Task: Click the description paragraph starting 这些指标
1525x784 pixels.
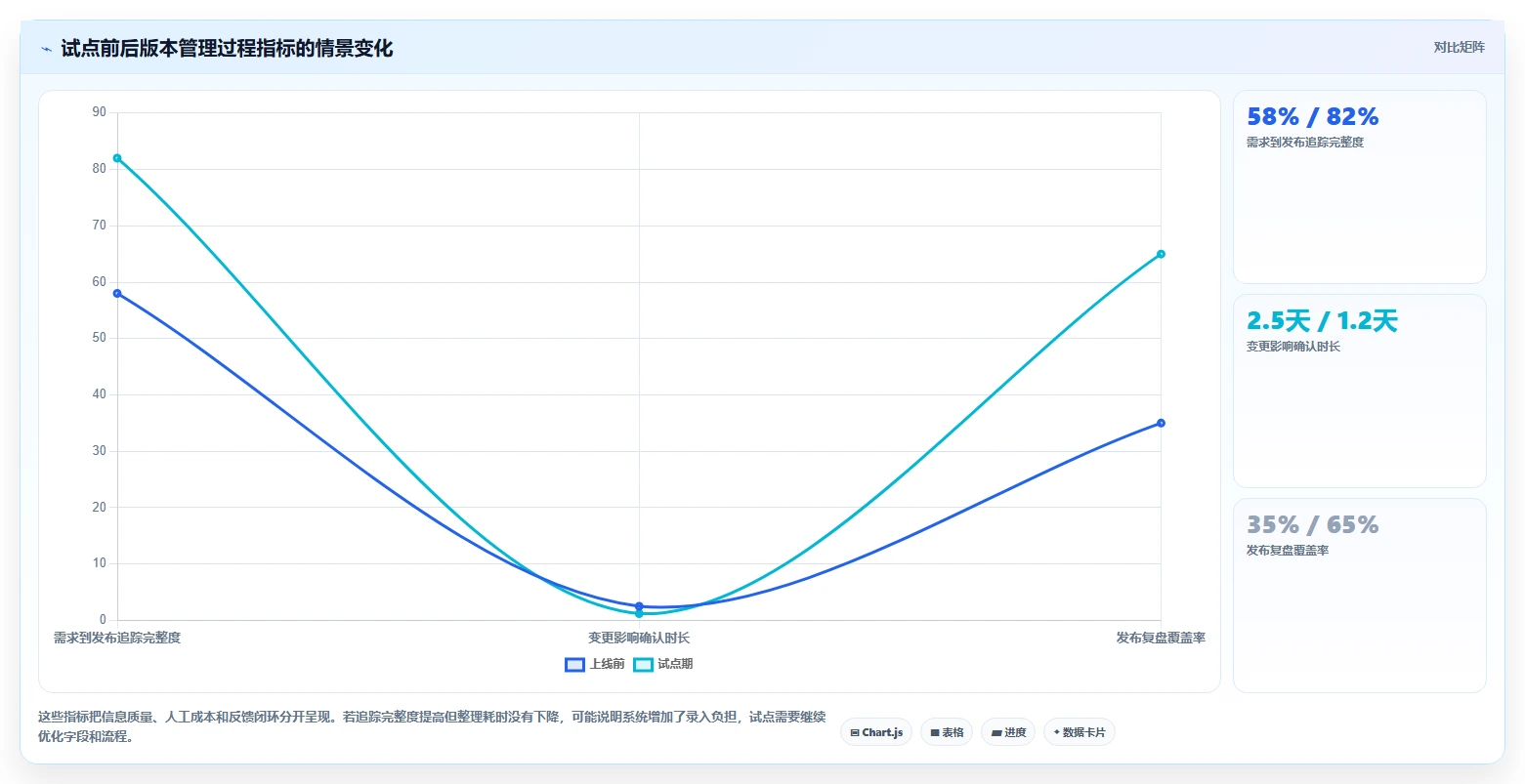Action: [x=432, y=726]
